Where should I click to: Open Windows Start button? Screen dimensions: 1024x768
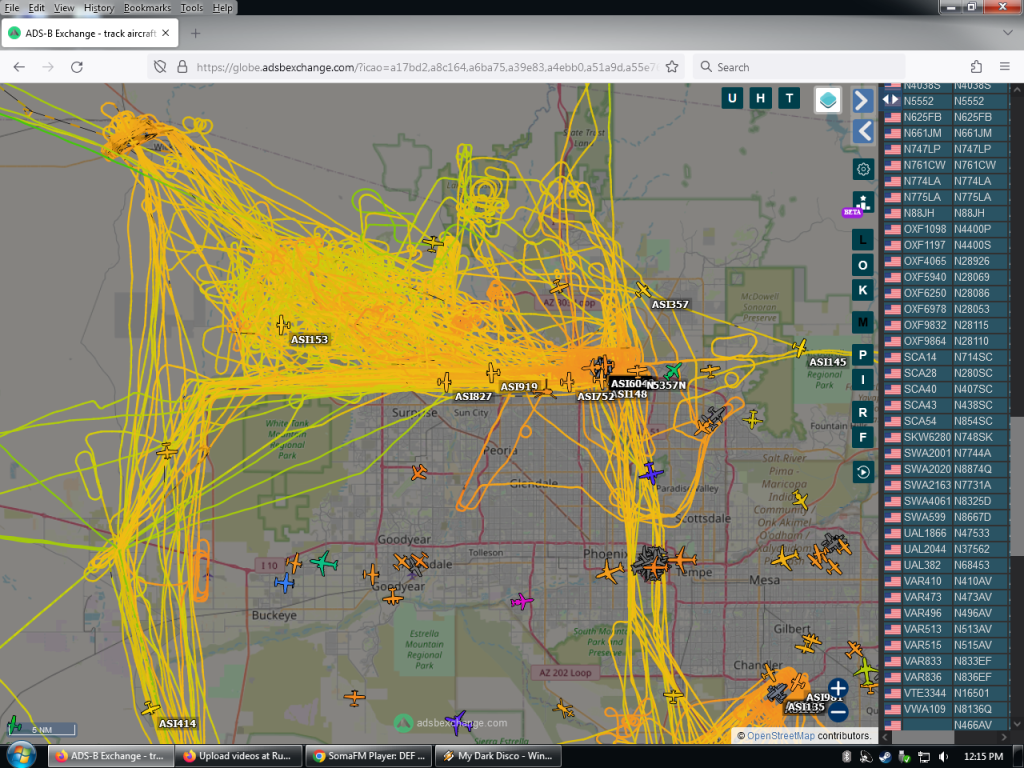pyautogui.click(x=20, y=755)
